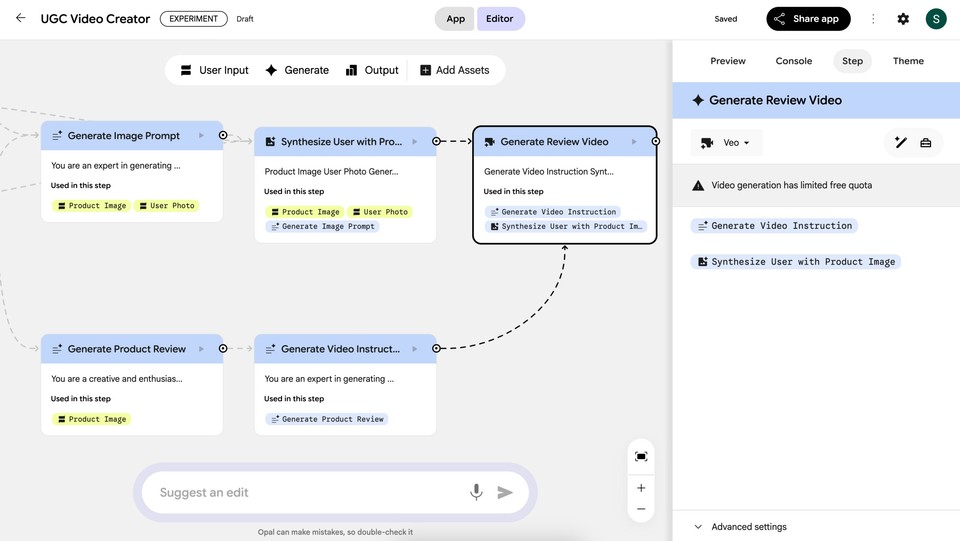
Task: Click the send arrow in edit box
Action: [x=505, y=492]
